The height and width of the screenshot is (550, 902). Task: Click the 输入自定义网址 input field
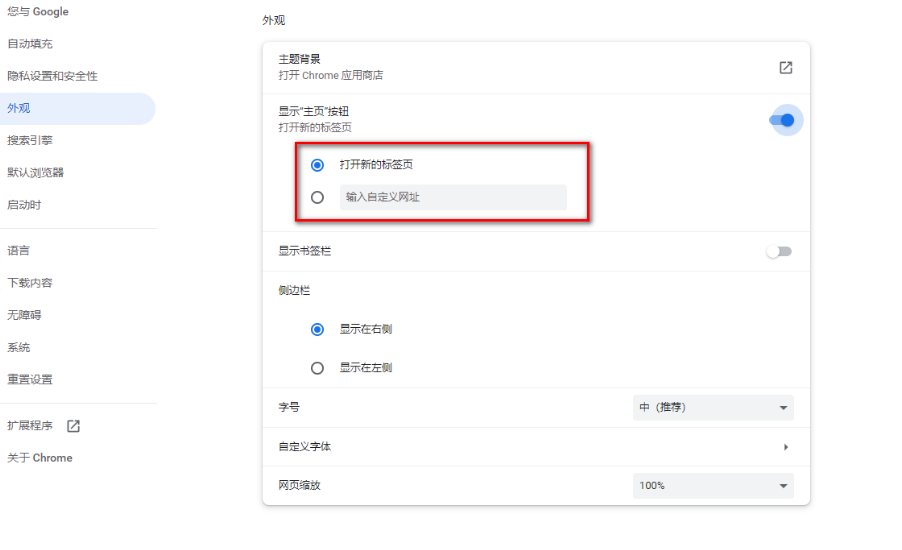[453, 197]
